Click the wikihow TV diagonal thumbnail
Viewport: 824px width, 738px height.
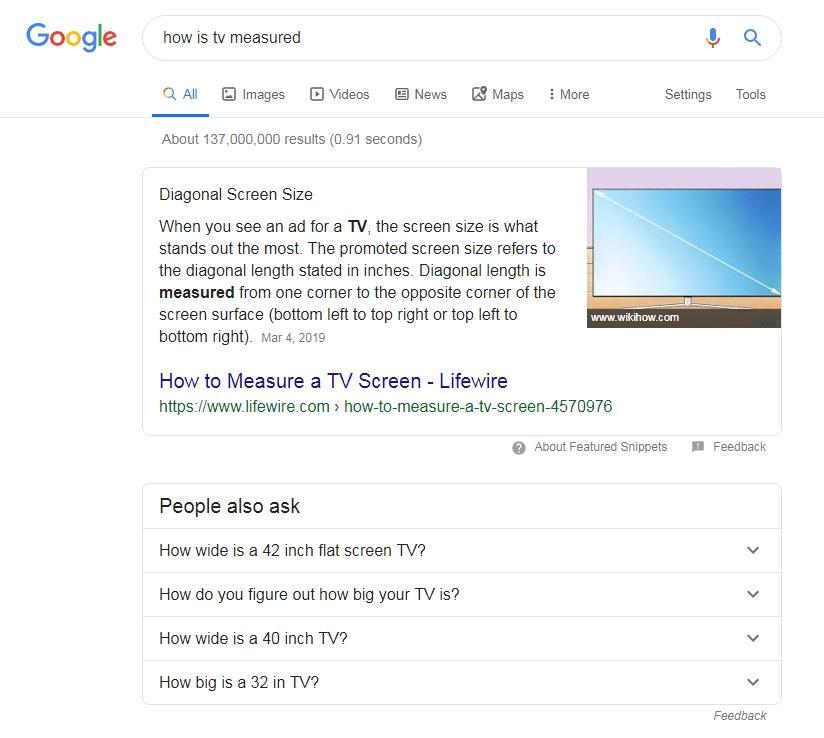tap(684, 248)
